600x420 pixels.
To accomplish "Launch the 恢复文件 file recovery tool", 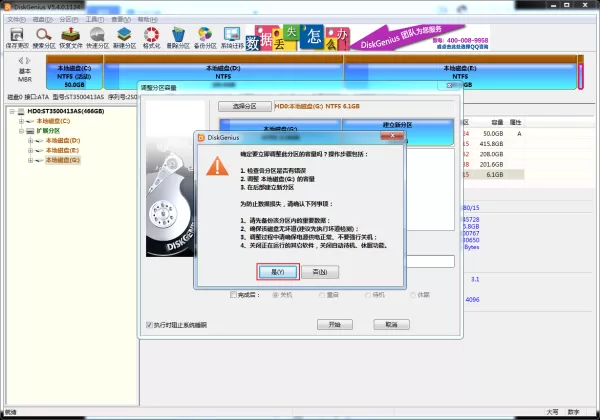I will click(x=71, y=37).
